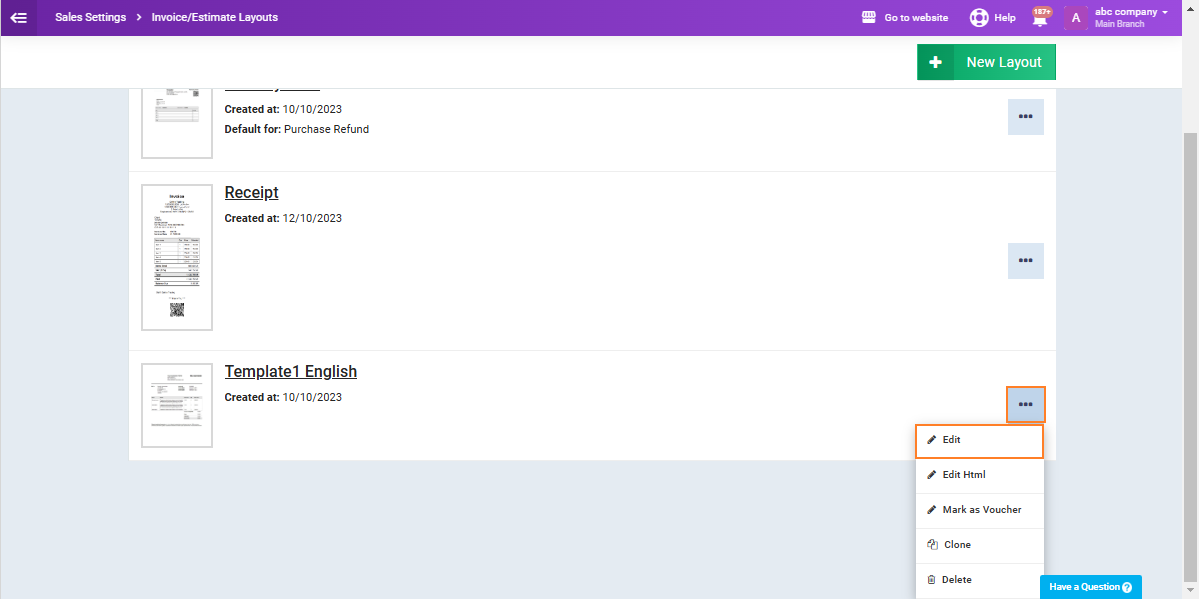The image size is (1199, 599).
Task: Click the plus icon on New Layout
Action: click(x=935, y=62)
